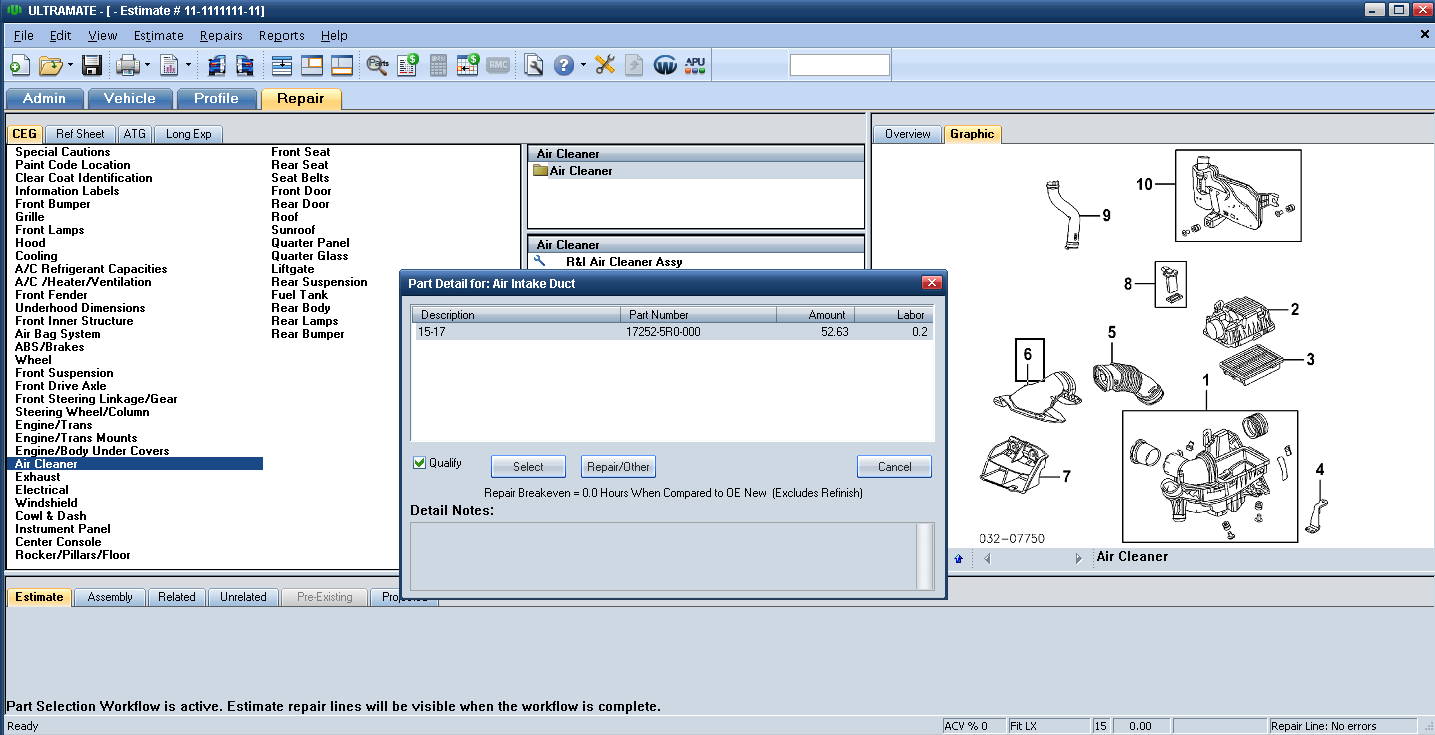The height and width of the screenshot is (735, 1435).
Task: Click the save floppy disk icon
Action: coord(92,66)
